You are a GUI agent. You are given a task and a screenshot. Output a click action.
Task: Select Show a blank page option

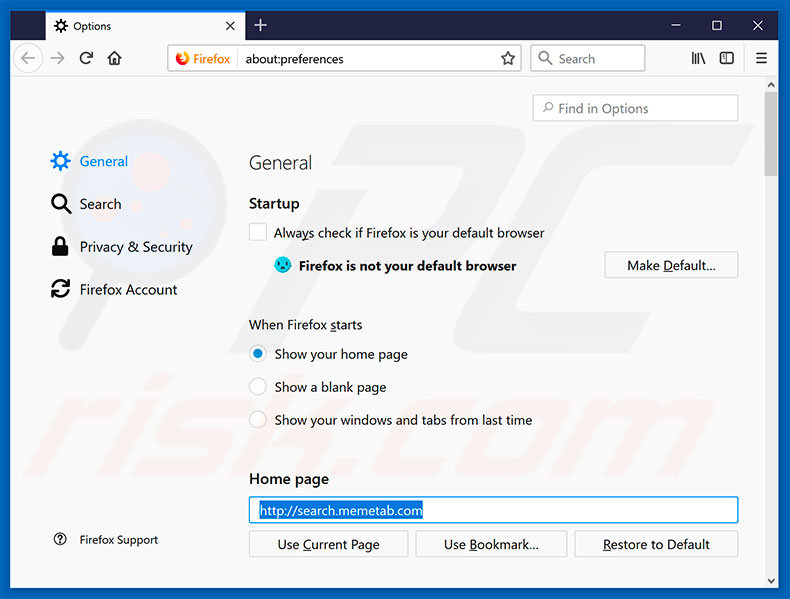click(258, 387)
